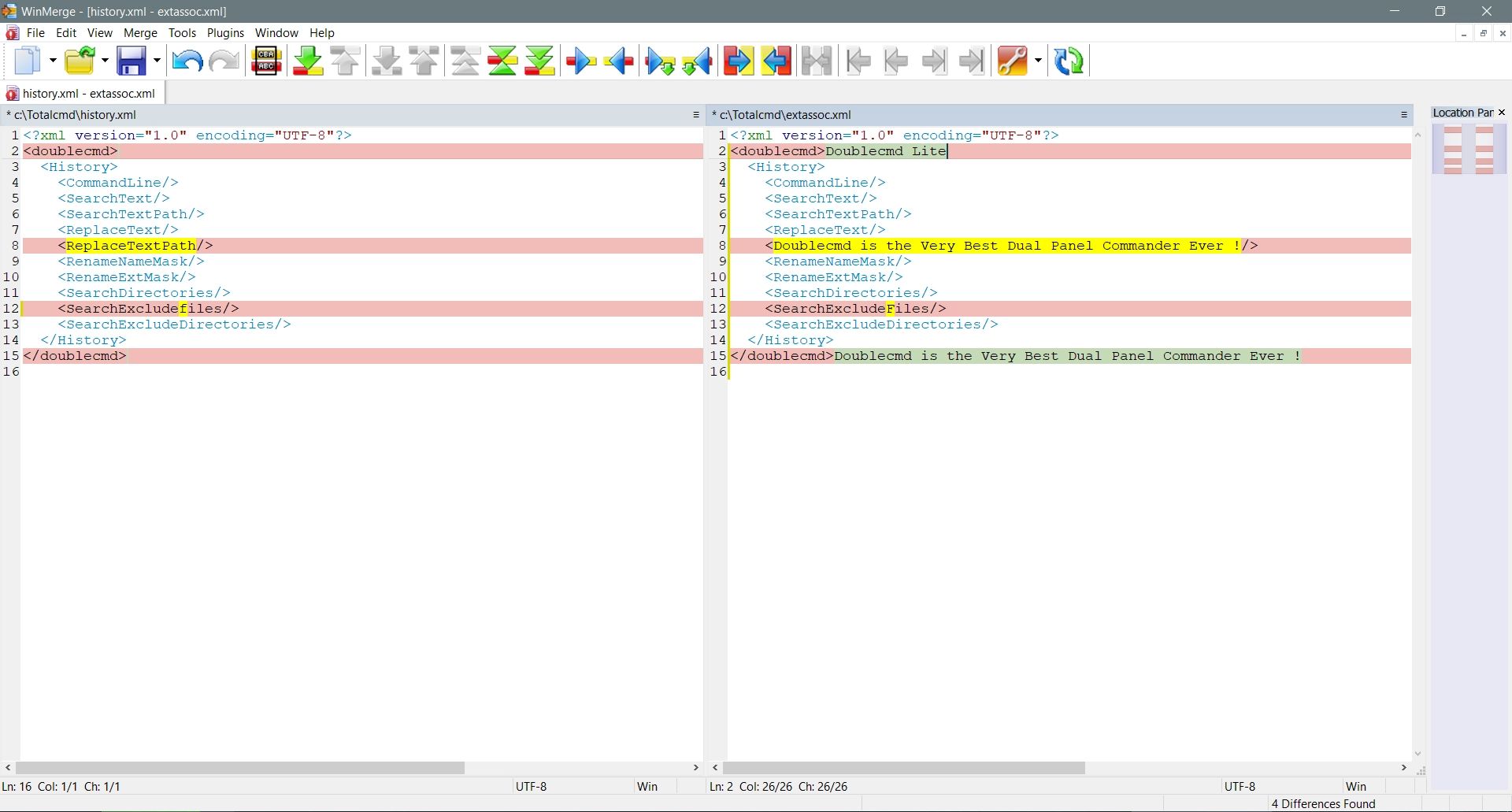This screenshot has width=1512, height=812.
Task: Go to First Difference icon
Action: (x=465, y=61)
